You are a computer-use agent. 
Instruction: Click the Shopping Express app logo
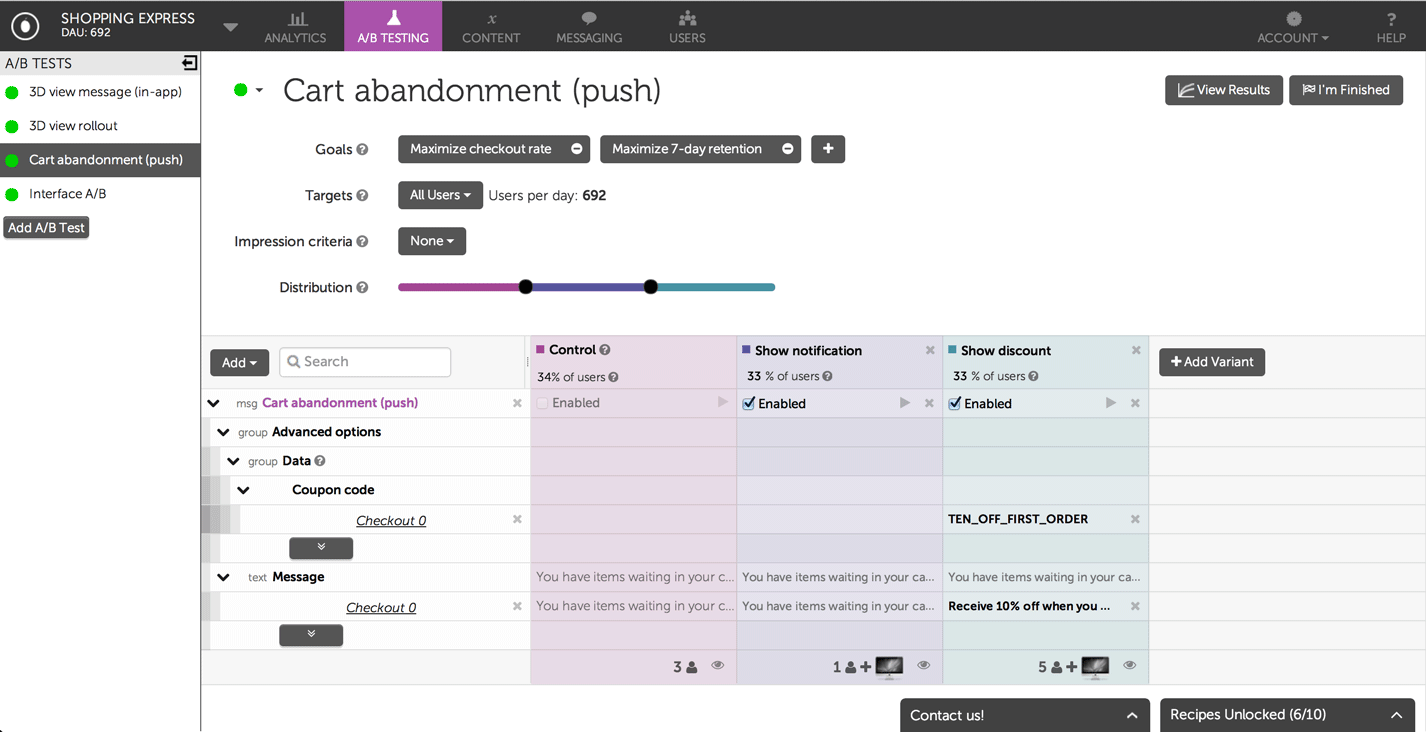pos(25,26)
